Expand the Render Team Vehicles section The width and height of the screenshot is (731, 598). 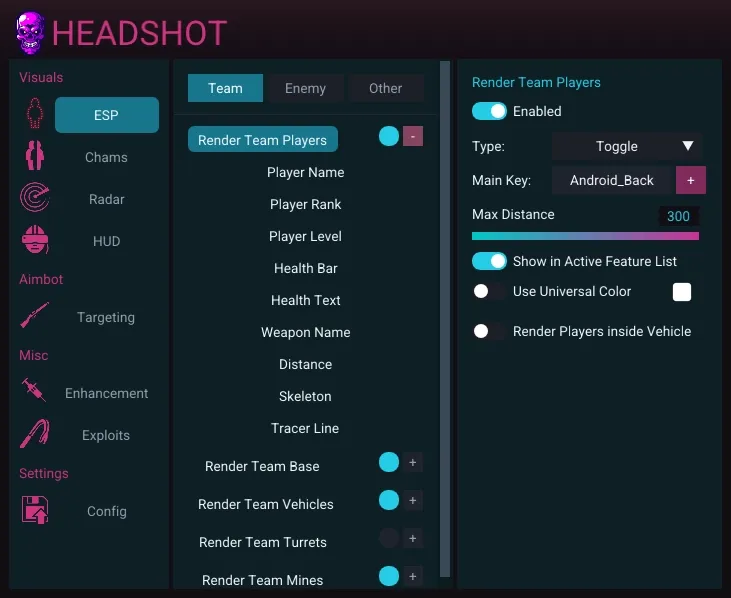pos(413,500)
